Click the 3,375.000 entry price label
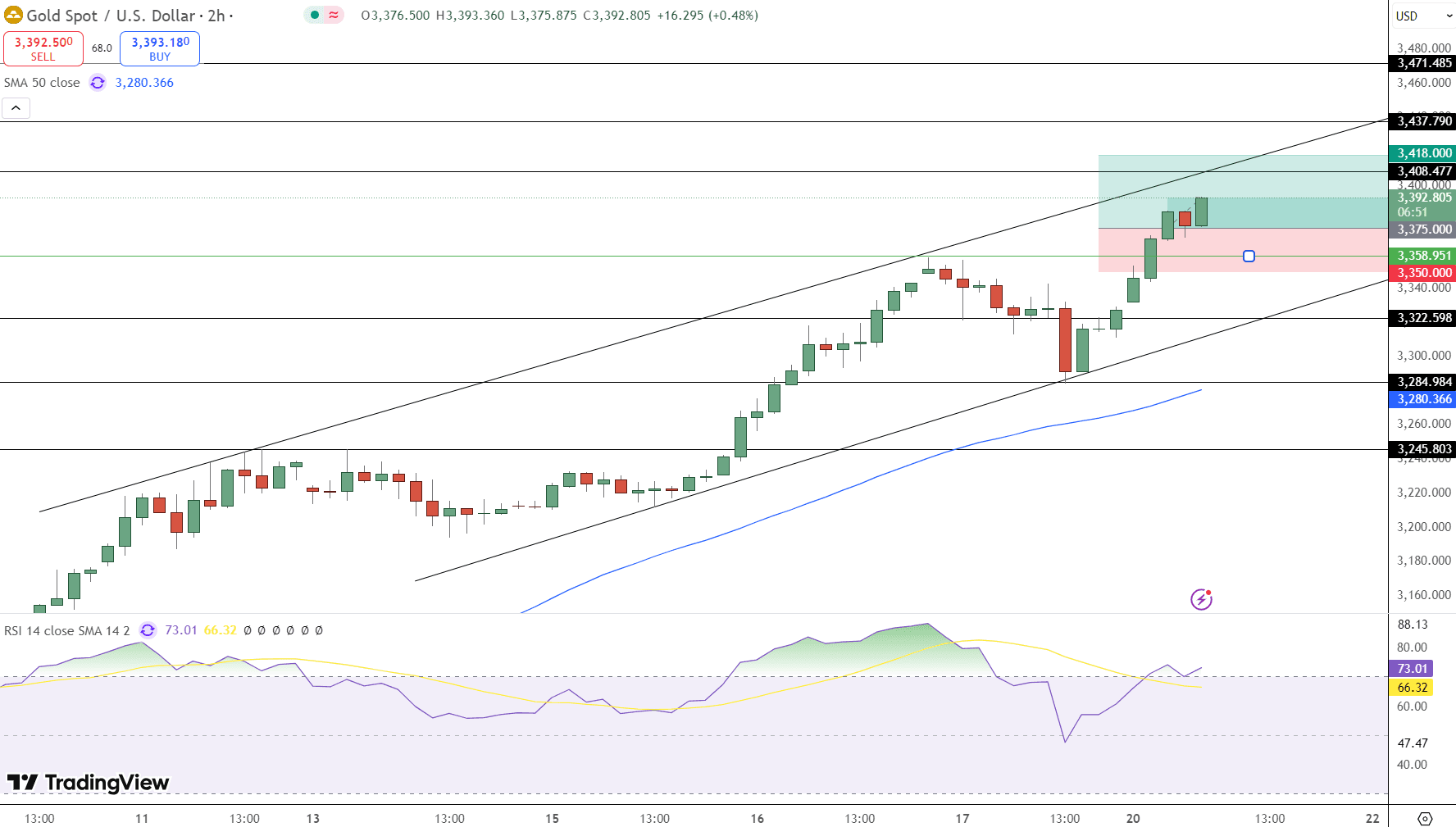 coord(1422,229)
